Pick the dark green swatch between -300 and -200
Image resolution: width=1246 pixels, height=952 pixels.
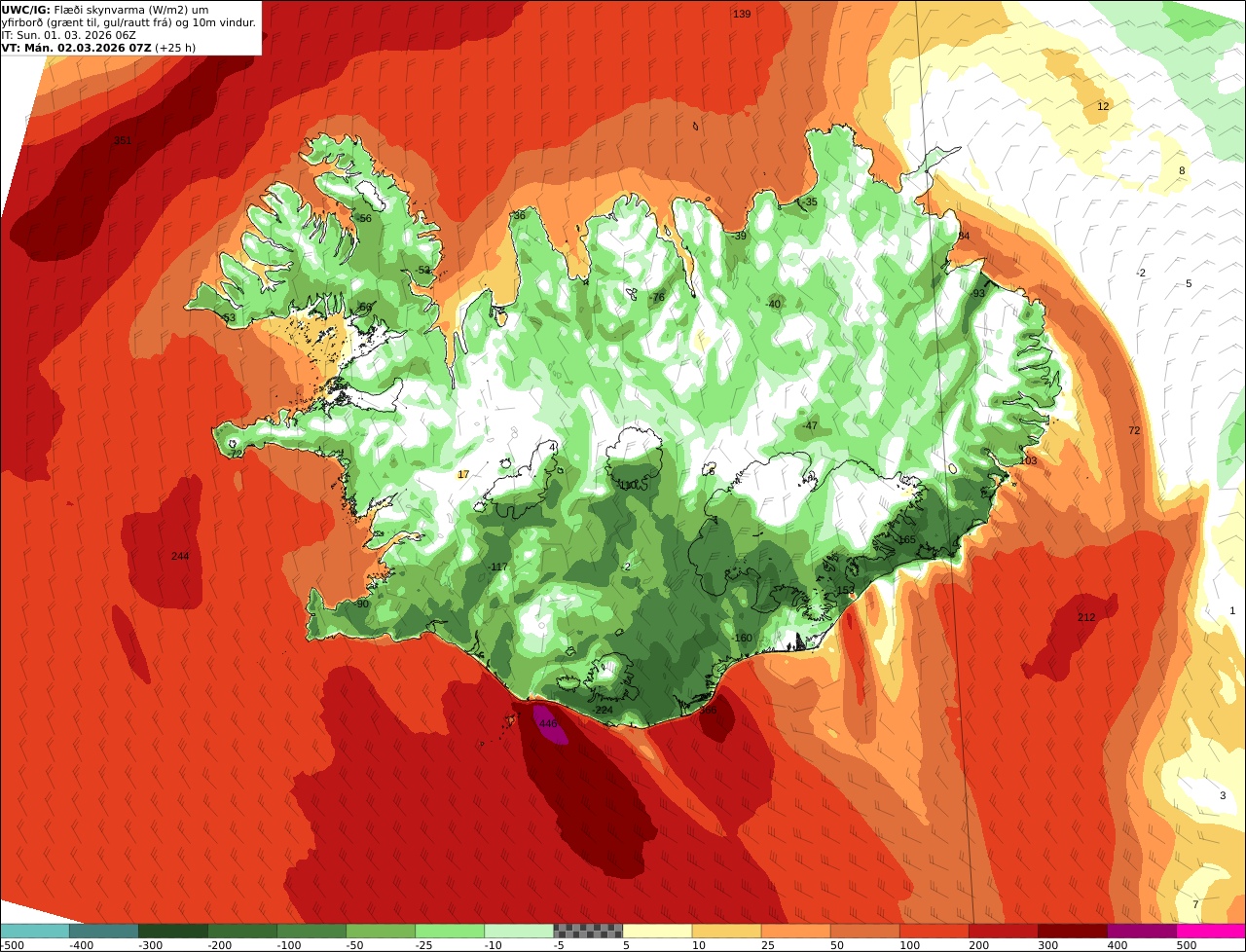point(173,931)
